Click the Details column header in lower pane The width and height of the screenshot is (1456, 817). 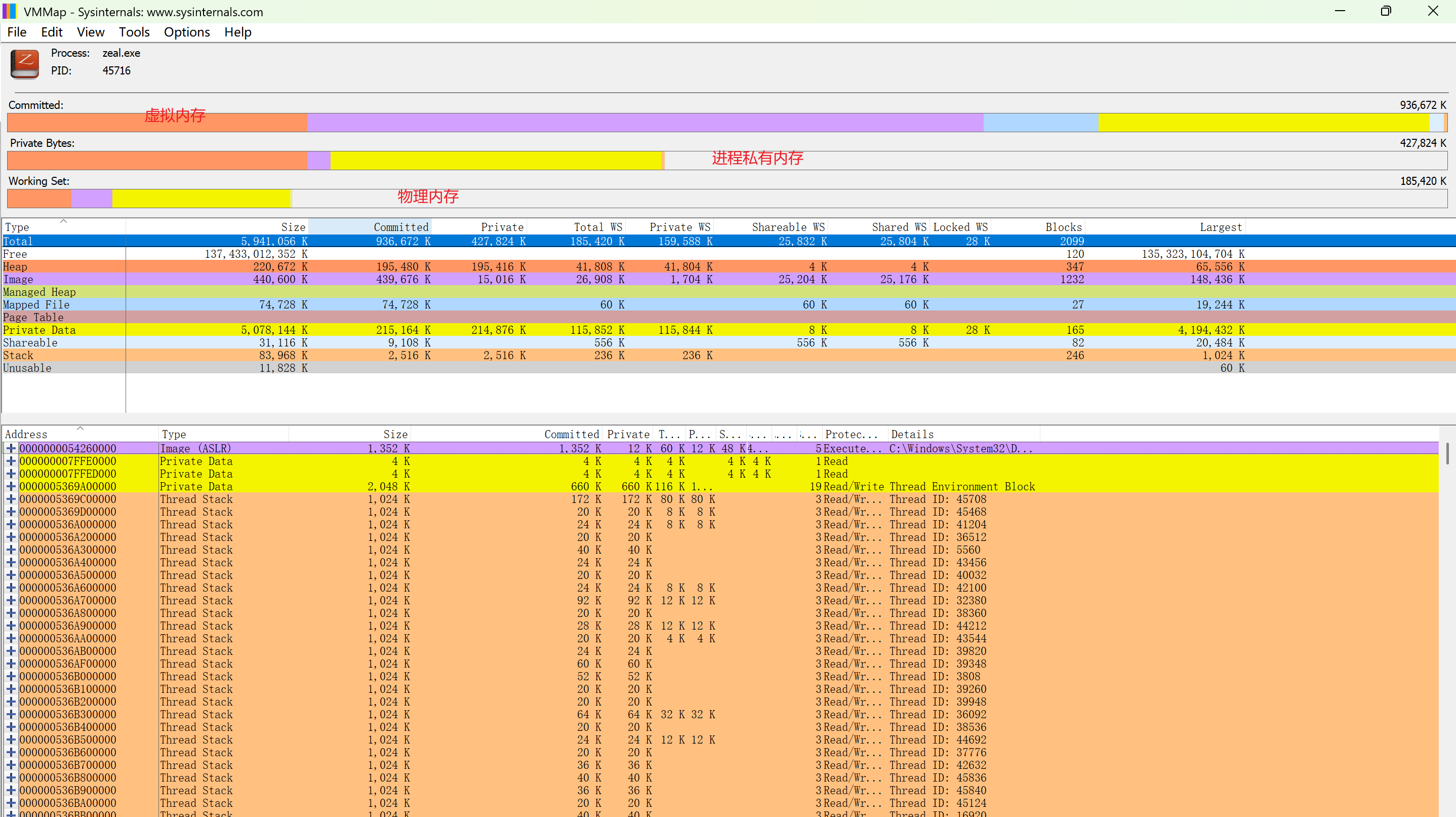912,434
